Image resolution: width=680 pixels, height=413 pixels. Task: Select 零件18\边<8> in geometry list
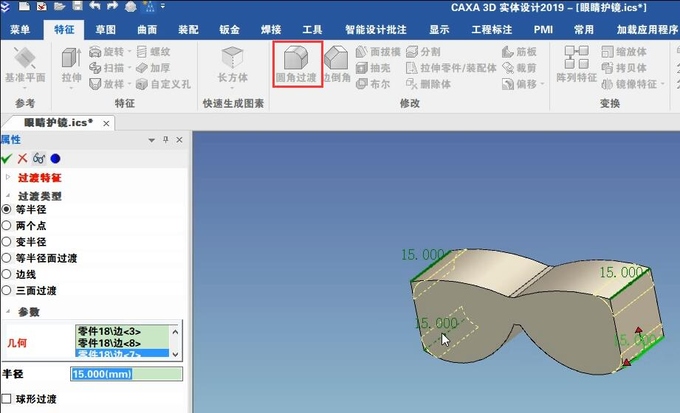coord(122,343)
